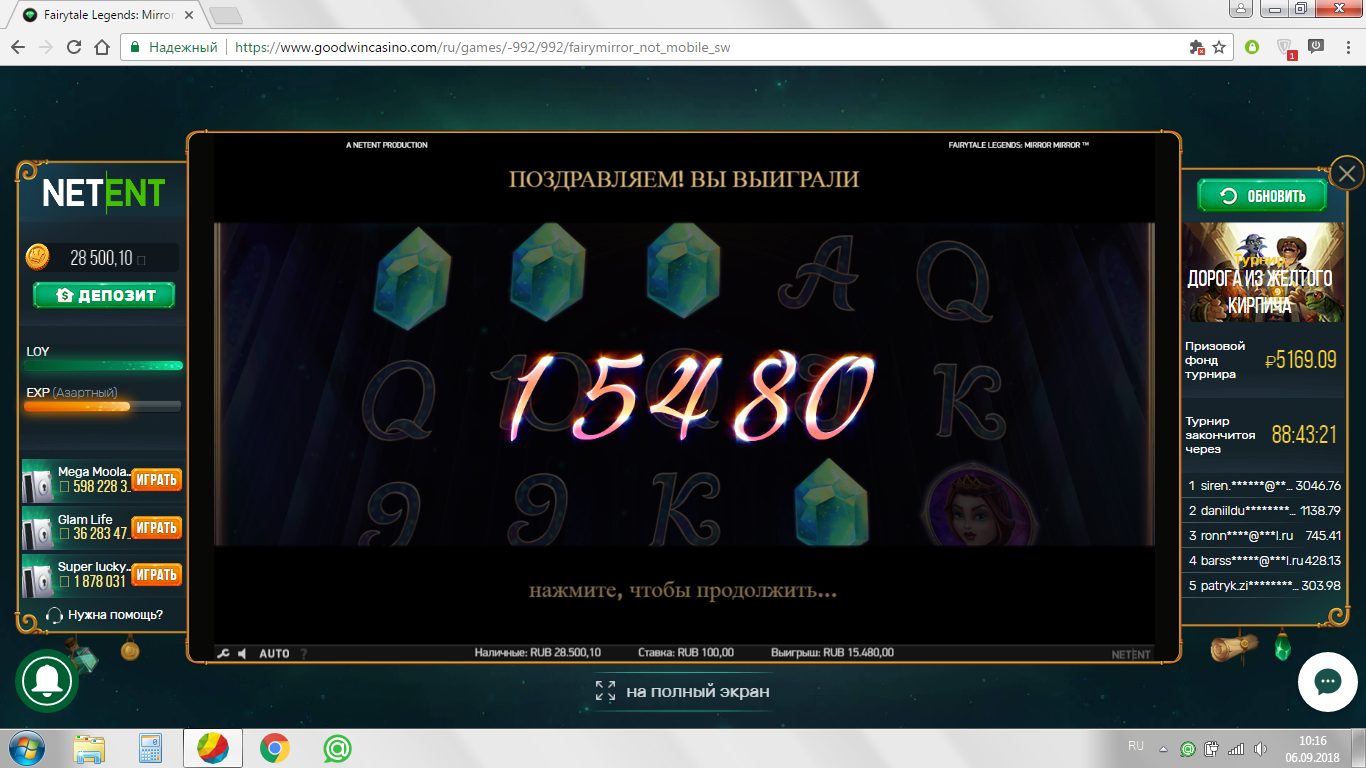Bookmark this page with the star
The height and width of the screenshot is (768, 1366).
1219,47
